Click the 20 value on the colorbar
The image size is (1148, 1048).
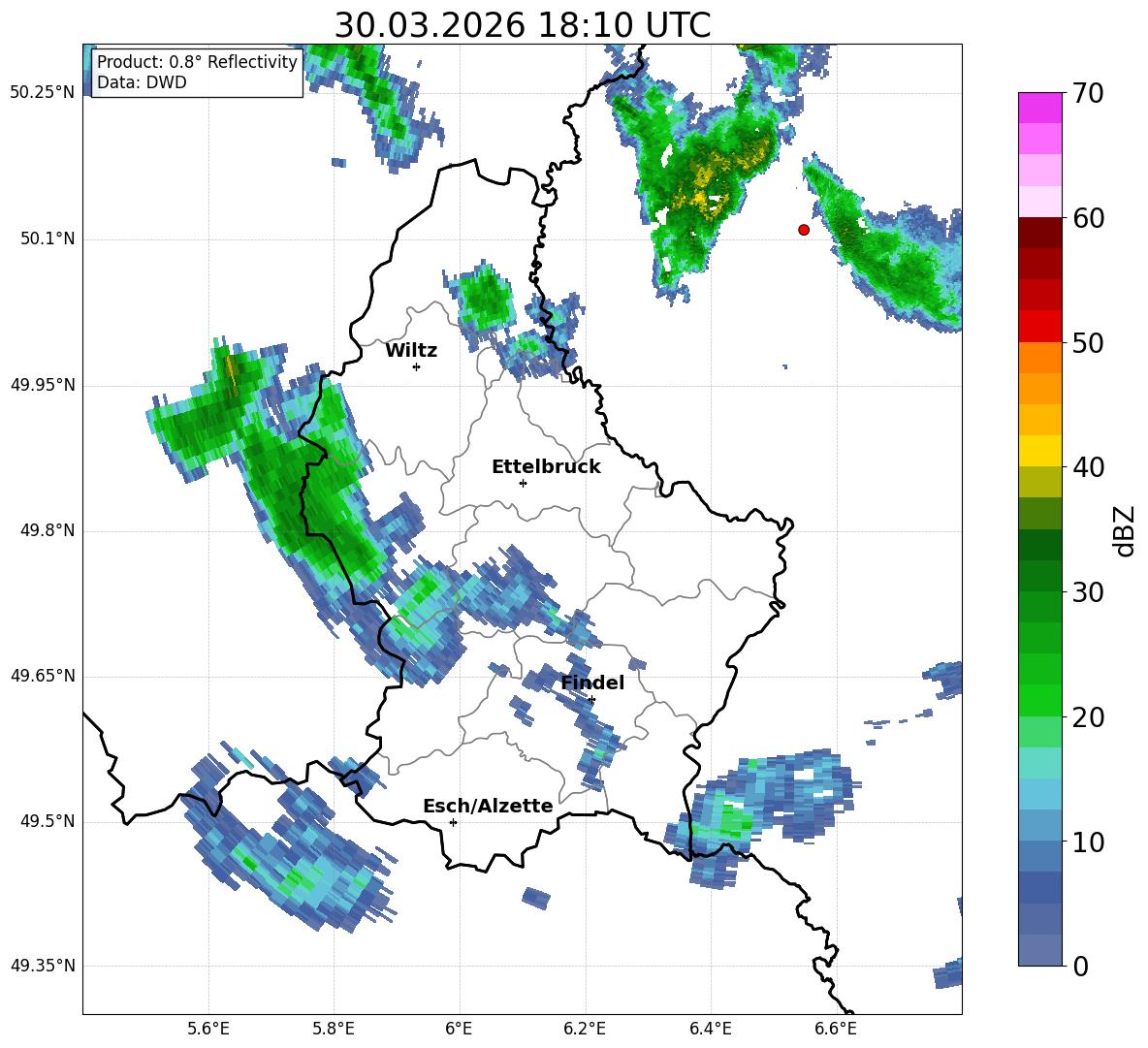[1088, 717]
